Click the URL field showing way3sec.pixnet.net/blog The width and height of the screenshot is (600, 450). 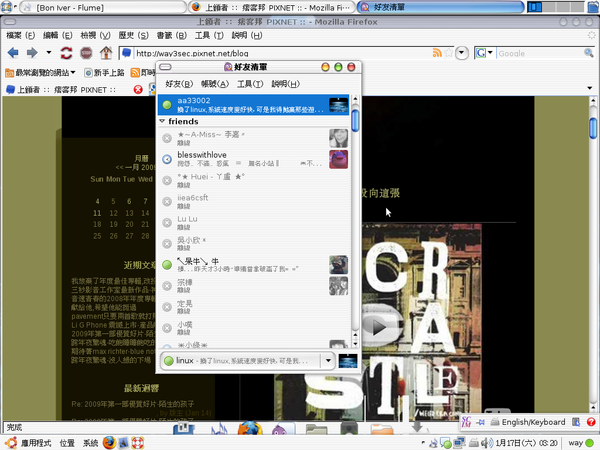[x=282, y=53]
